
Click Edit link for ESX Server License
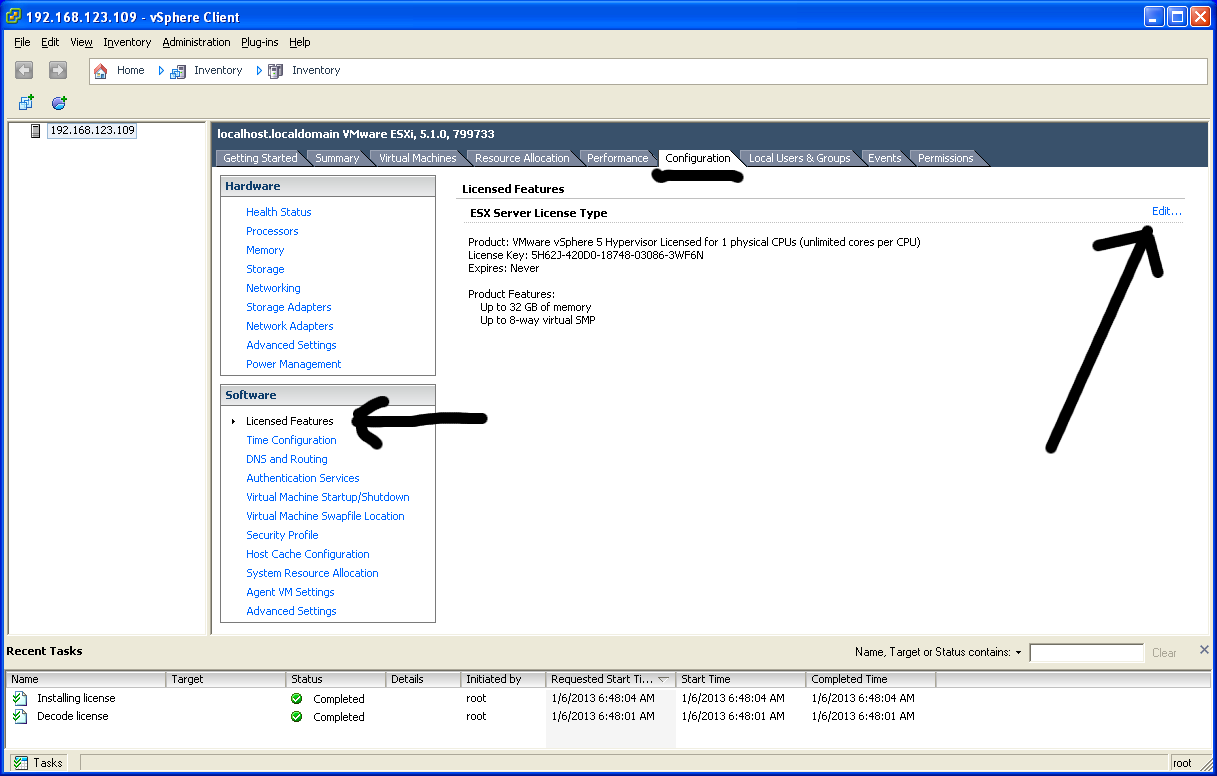[x=1166, y=211]
